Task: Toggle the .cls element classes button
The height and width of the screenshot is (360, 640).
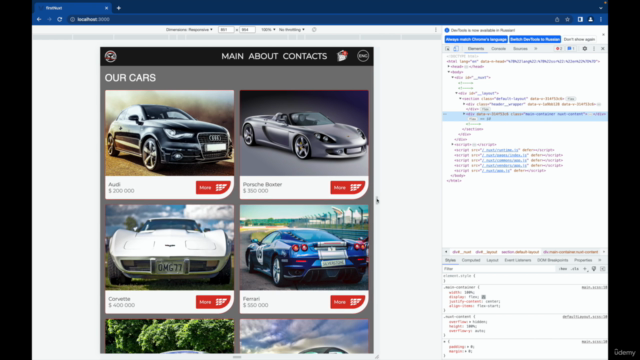Action: [575, 269]
